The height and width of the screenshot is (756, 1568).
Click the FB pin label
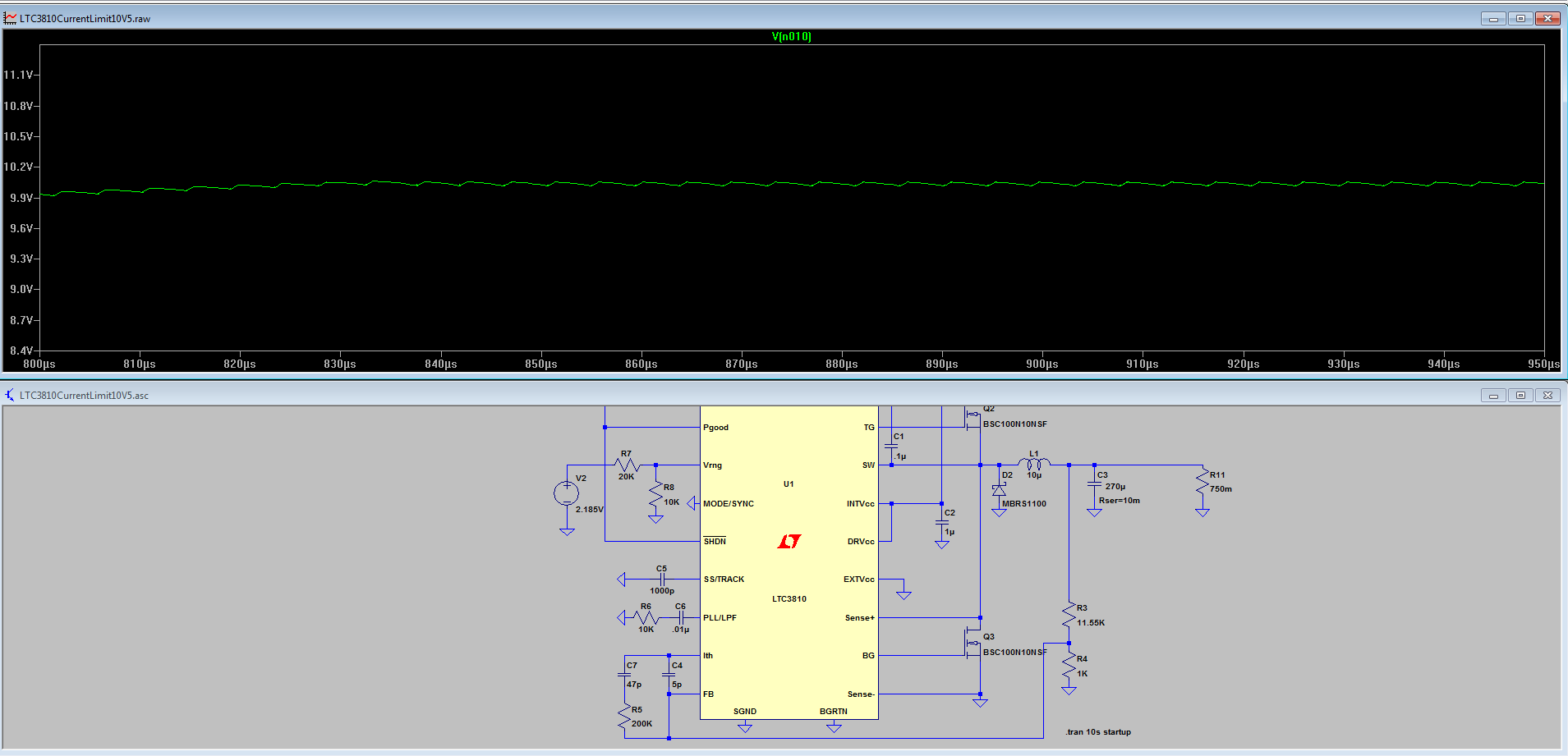708,694
